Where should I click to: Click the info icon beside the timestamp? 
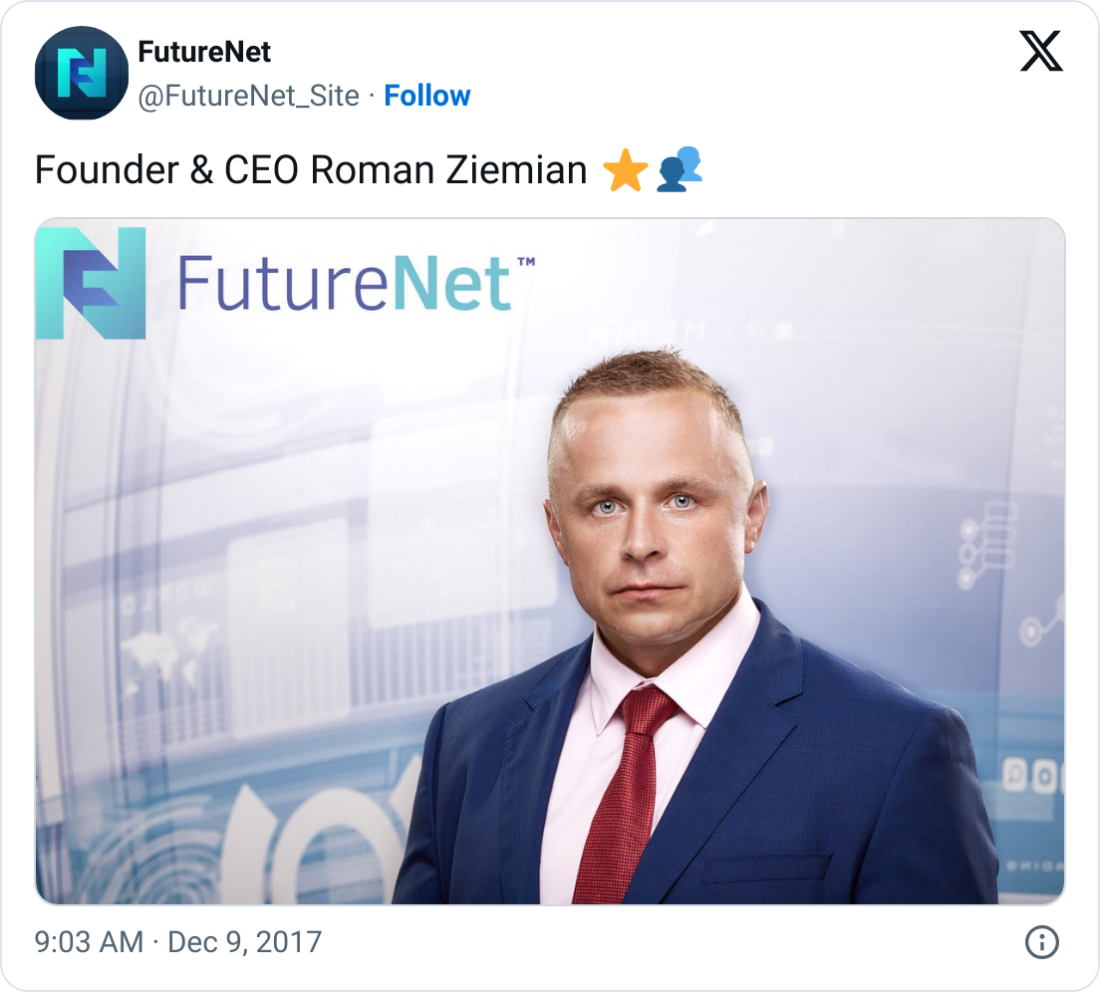point(1042,942)
